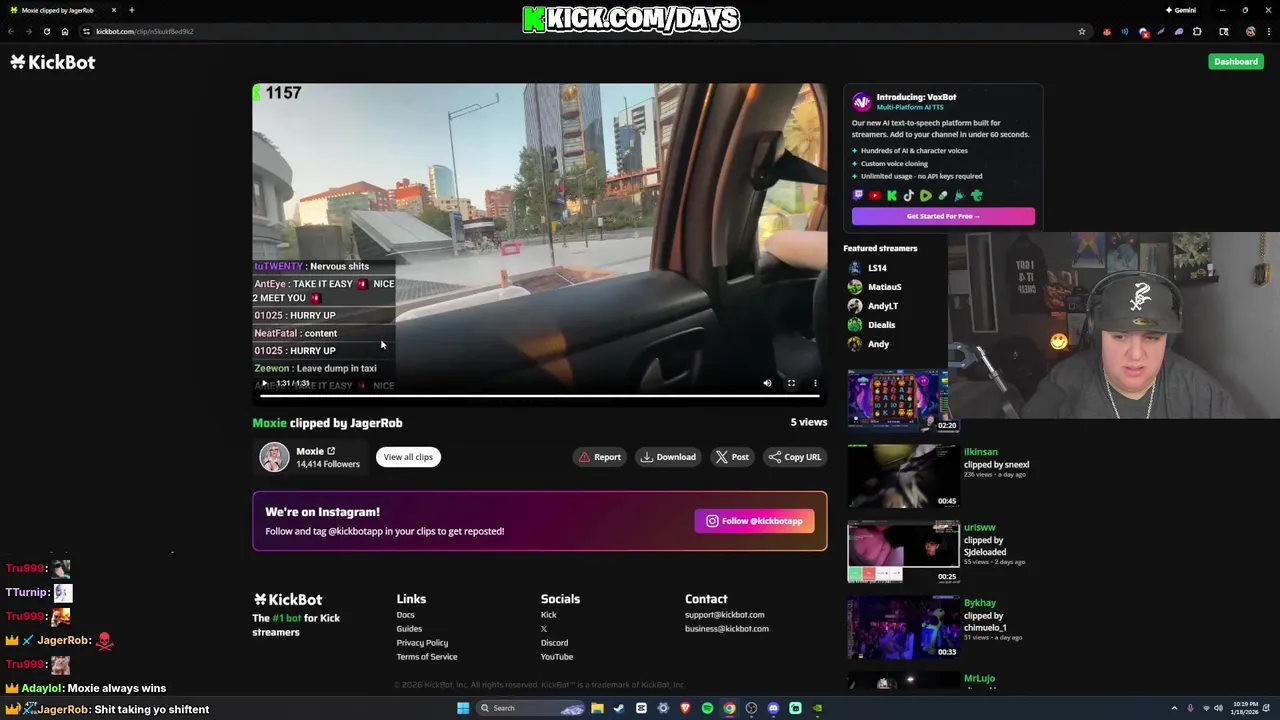Open Discord from the taskbar

(773, 708)
